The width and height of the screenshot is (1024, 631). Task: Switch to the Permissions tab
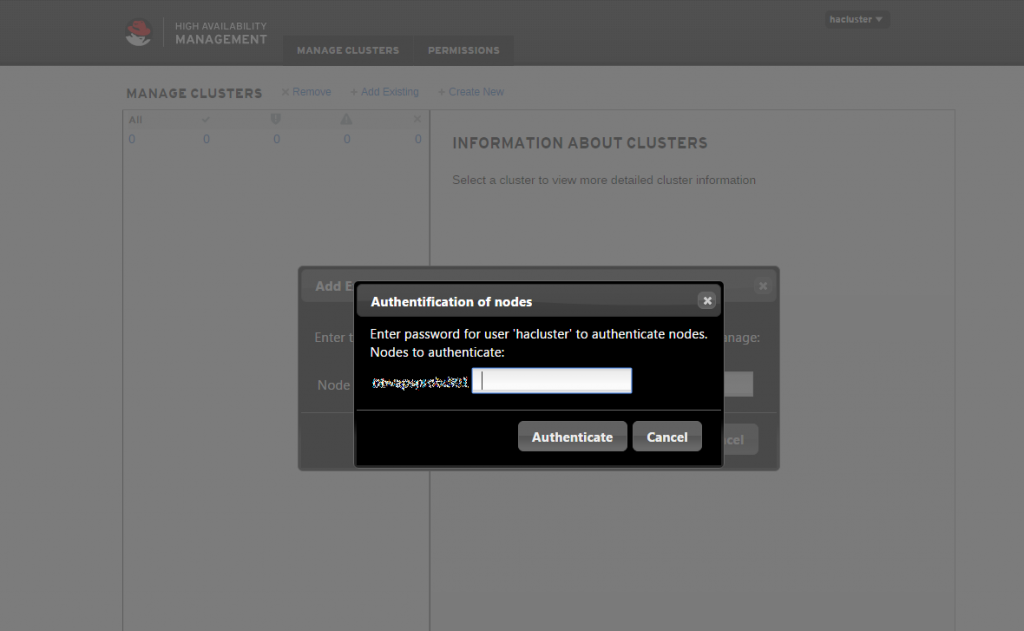pyautogui.click(x=463, y=50)
